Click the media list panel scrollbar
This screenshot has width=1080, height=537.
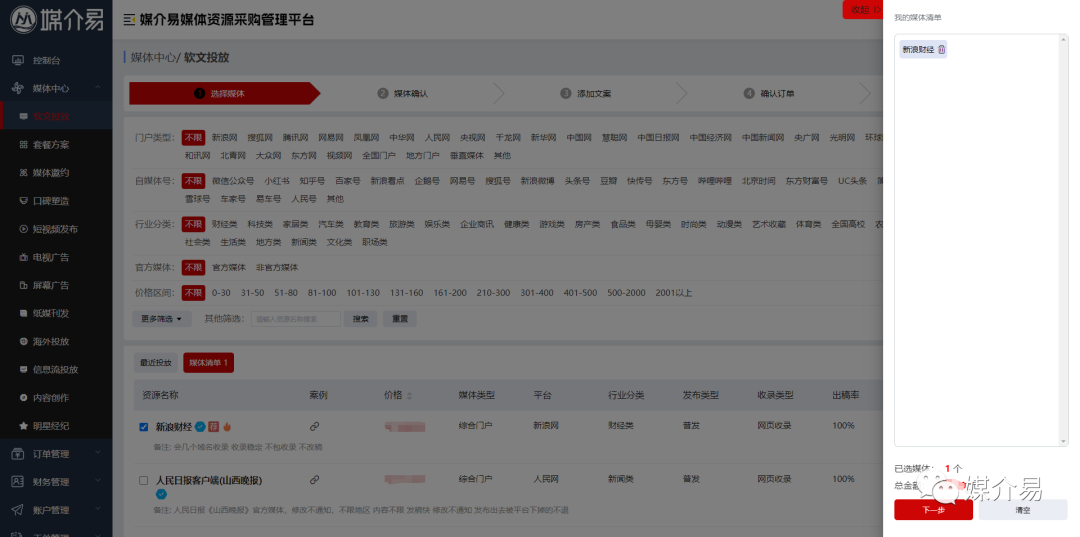[x=1064, y=240]
